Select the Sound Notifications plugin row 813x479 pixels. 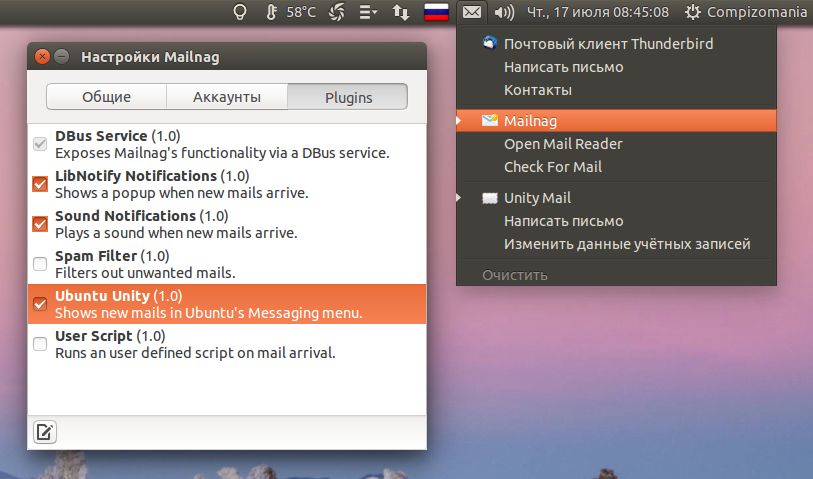click(227, 224)
